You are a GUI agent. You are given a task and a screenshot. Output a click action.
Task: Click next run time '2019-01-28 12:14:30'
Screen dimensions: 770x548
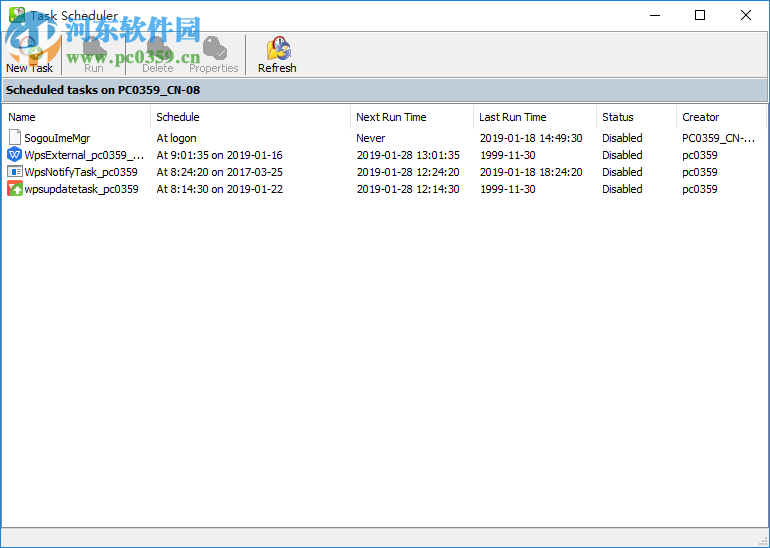(x=408, y=189)
